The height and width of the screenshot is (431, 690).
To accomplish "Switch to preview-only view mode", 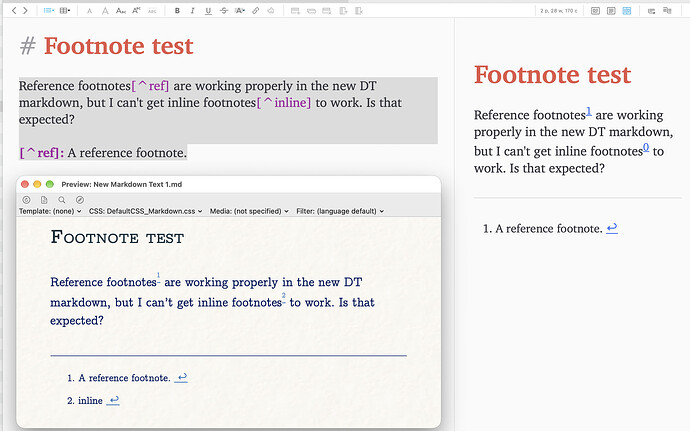I will [x=595, y=11].
